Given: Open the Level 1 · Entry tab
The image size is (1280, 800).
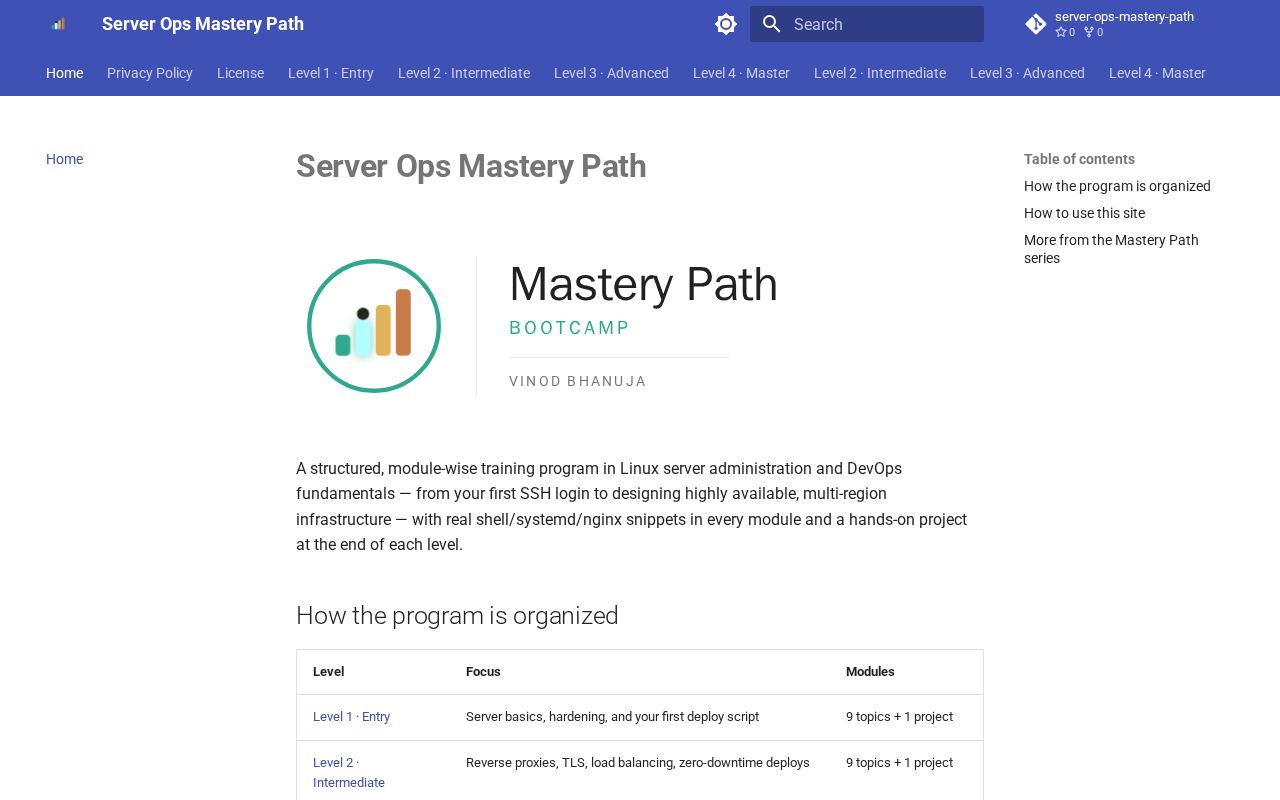Looking at the screenshot, I should [x=331, y=73].
